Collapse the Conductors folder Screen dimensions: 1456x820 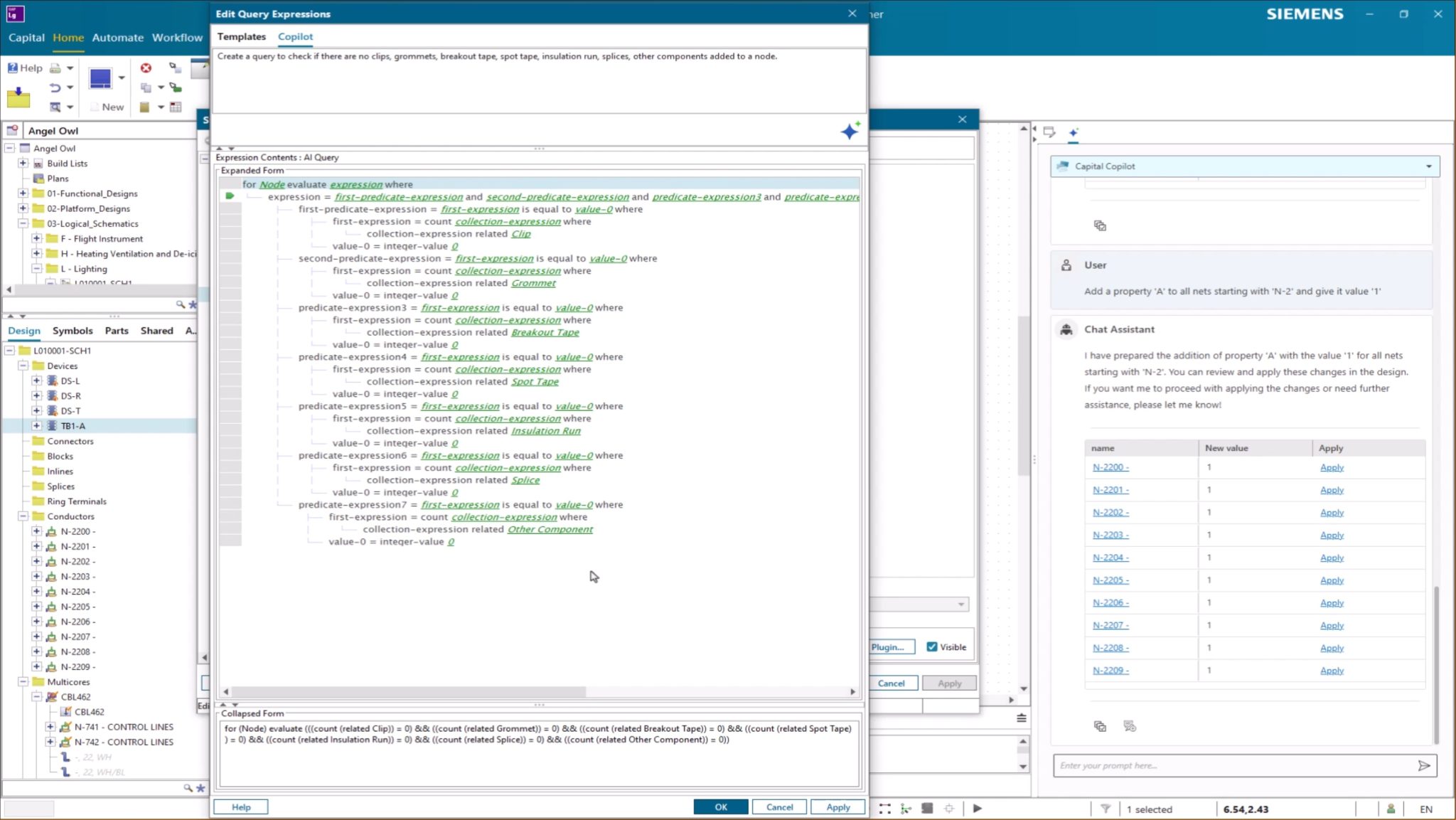[23, 516]
